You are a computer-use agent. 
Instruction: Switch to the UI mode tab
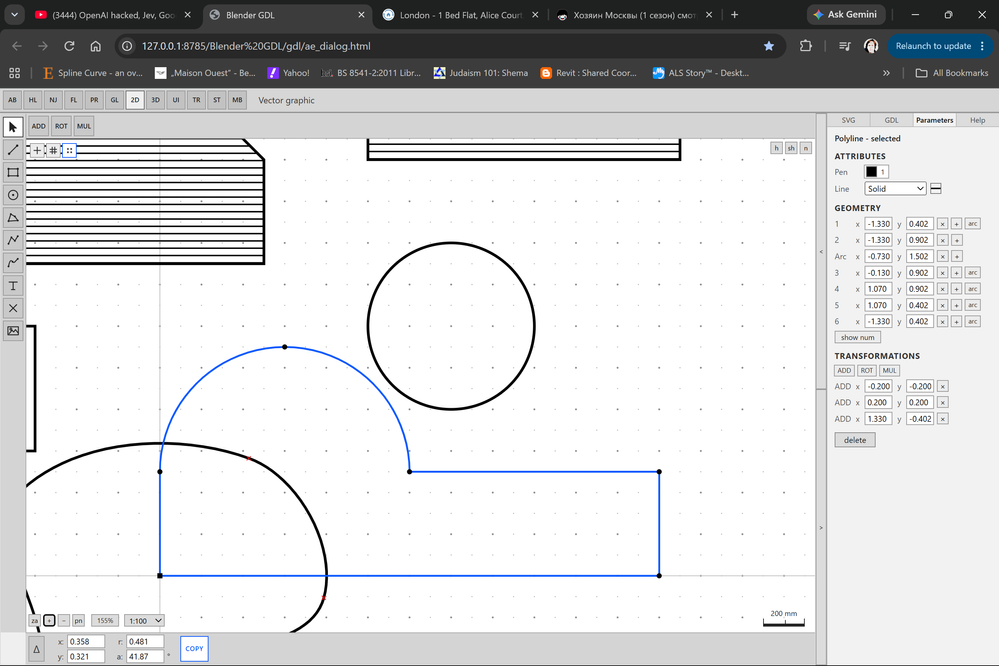click(x=176, y=100)
